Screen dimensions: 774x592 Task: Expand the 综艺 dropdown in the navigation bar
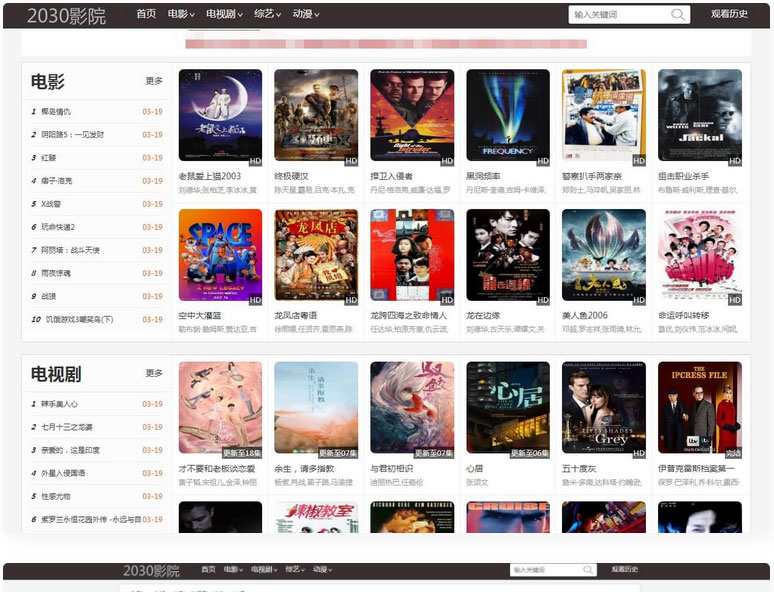click(x=267, y=14)
